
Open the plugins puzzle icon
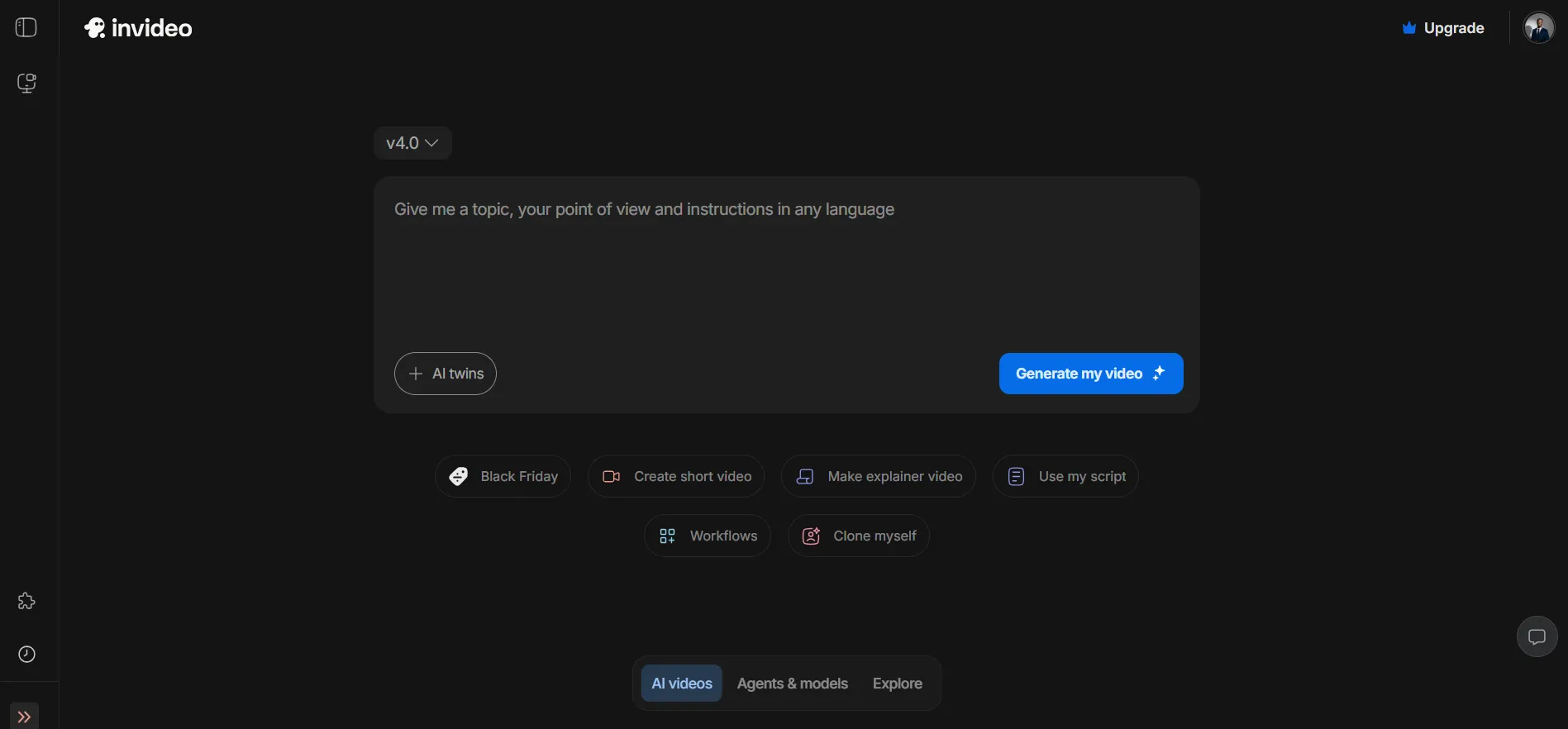tap(26, 601)
